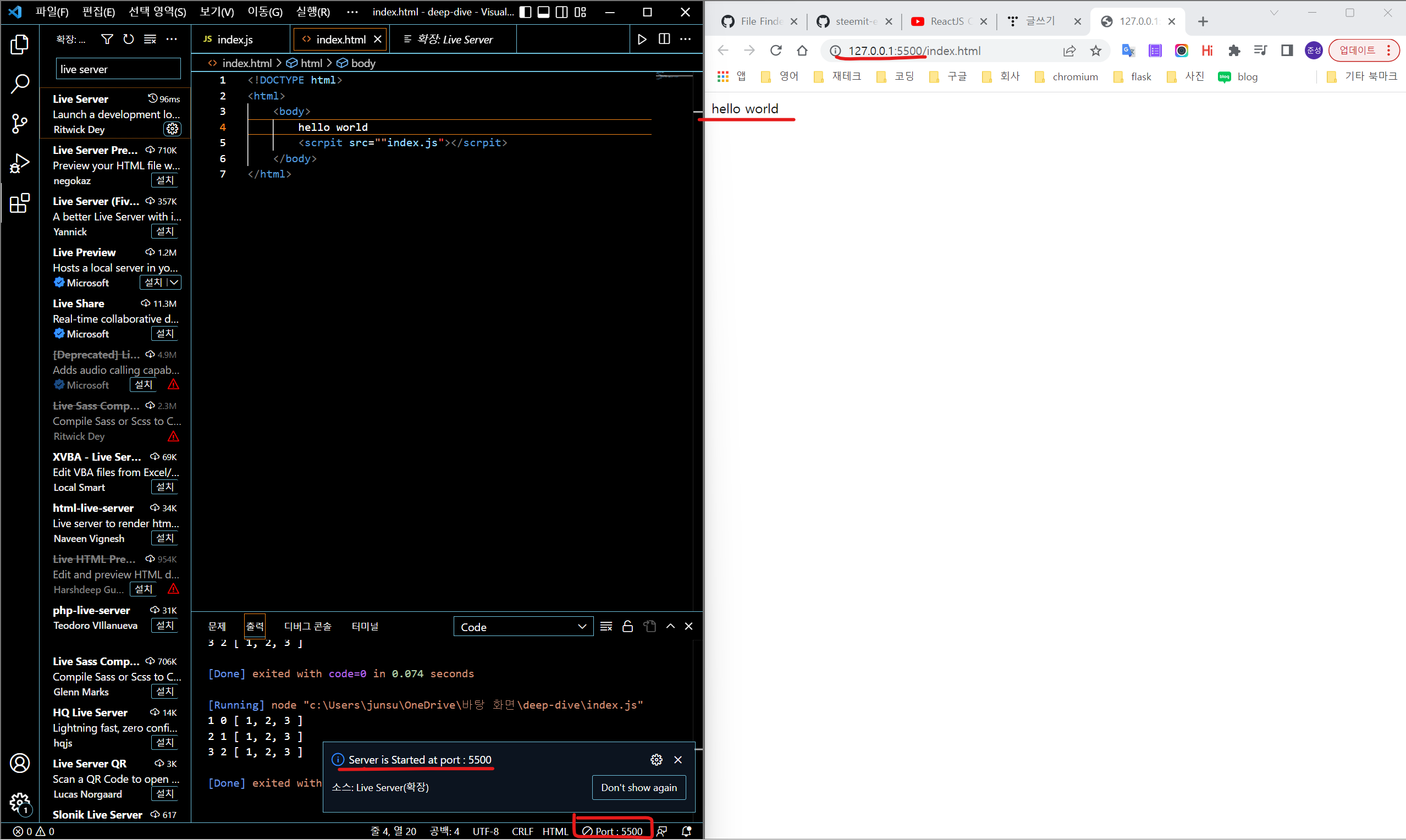This screenshot has width=1406, height=840.
Task: Run code with the play button
Action: [x=642, y=39]
